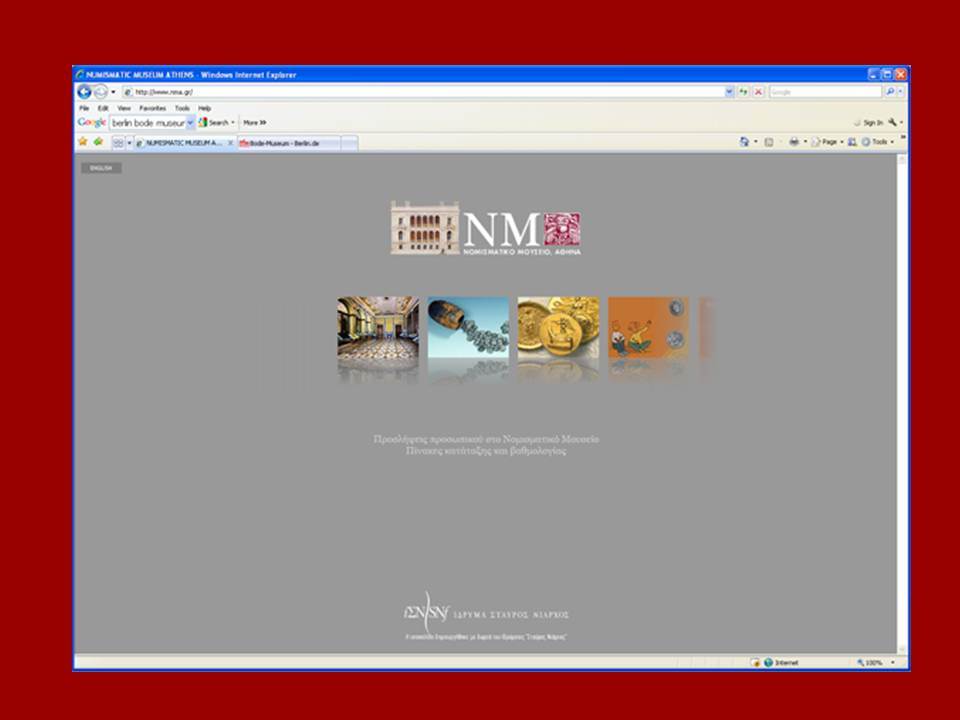
Task: Click Sign In on the Google toolbar
Action: click(869, 123)
